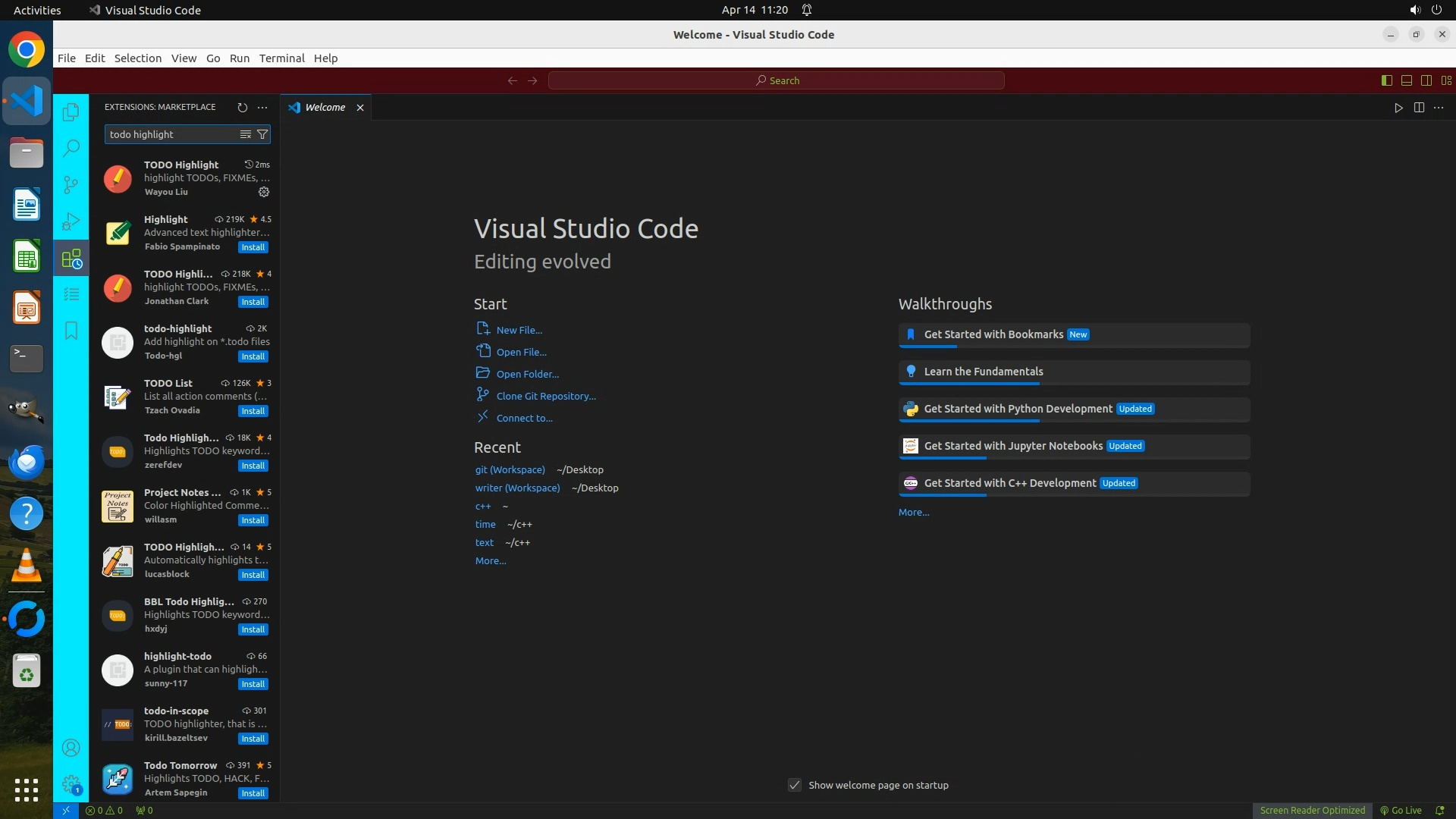Open the Run and Debug view

coord(71,221)
